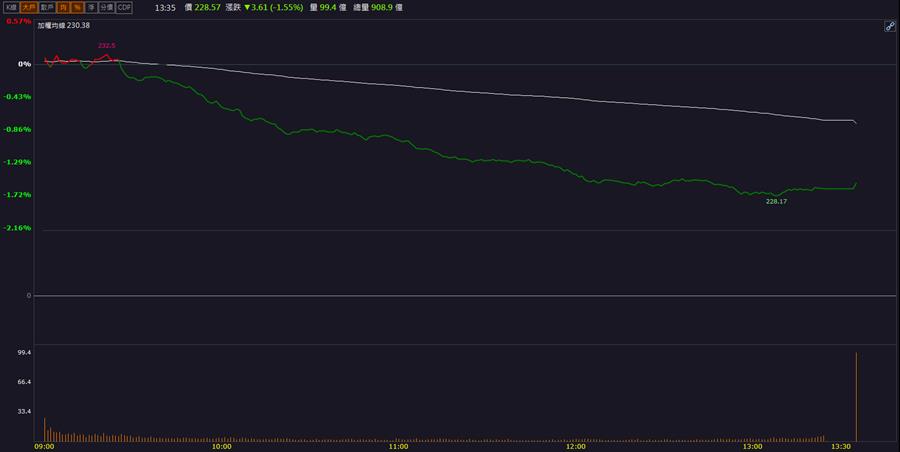This screenshot has width=900, height=452.
Task: Click the tall final volume bar at 13:30
Action: [856, 396]
